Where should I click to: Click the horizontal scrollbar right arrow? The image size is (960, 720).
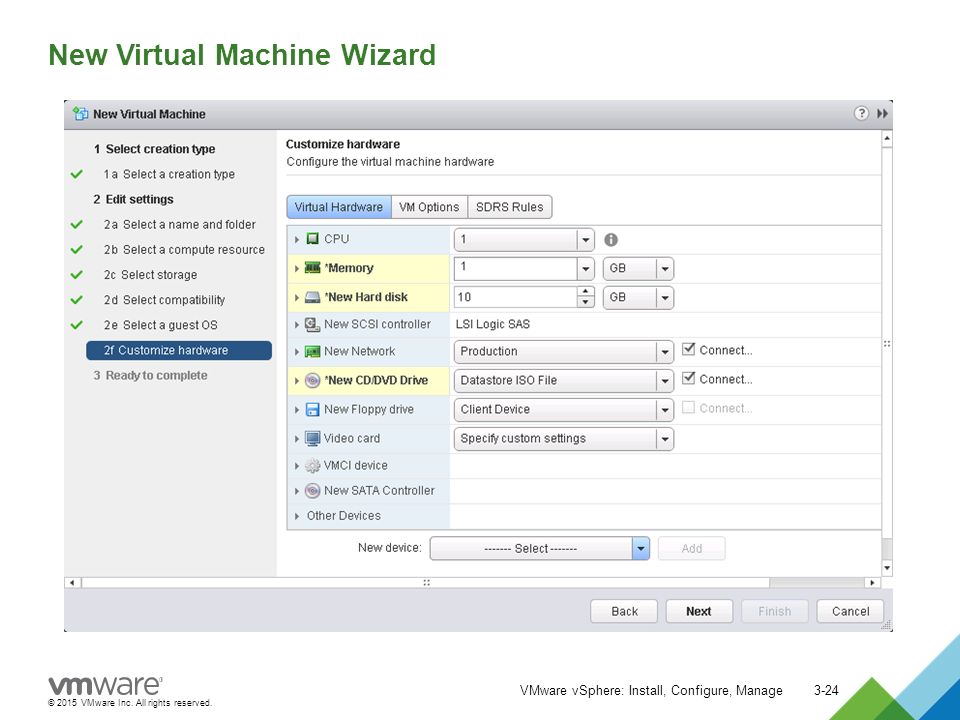[x=872, y=582]
